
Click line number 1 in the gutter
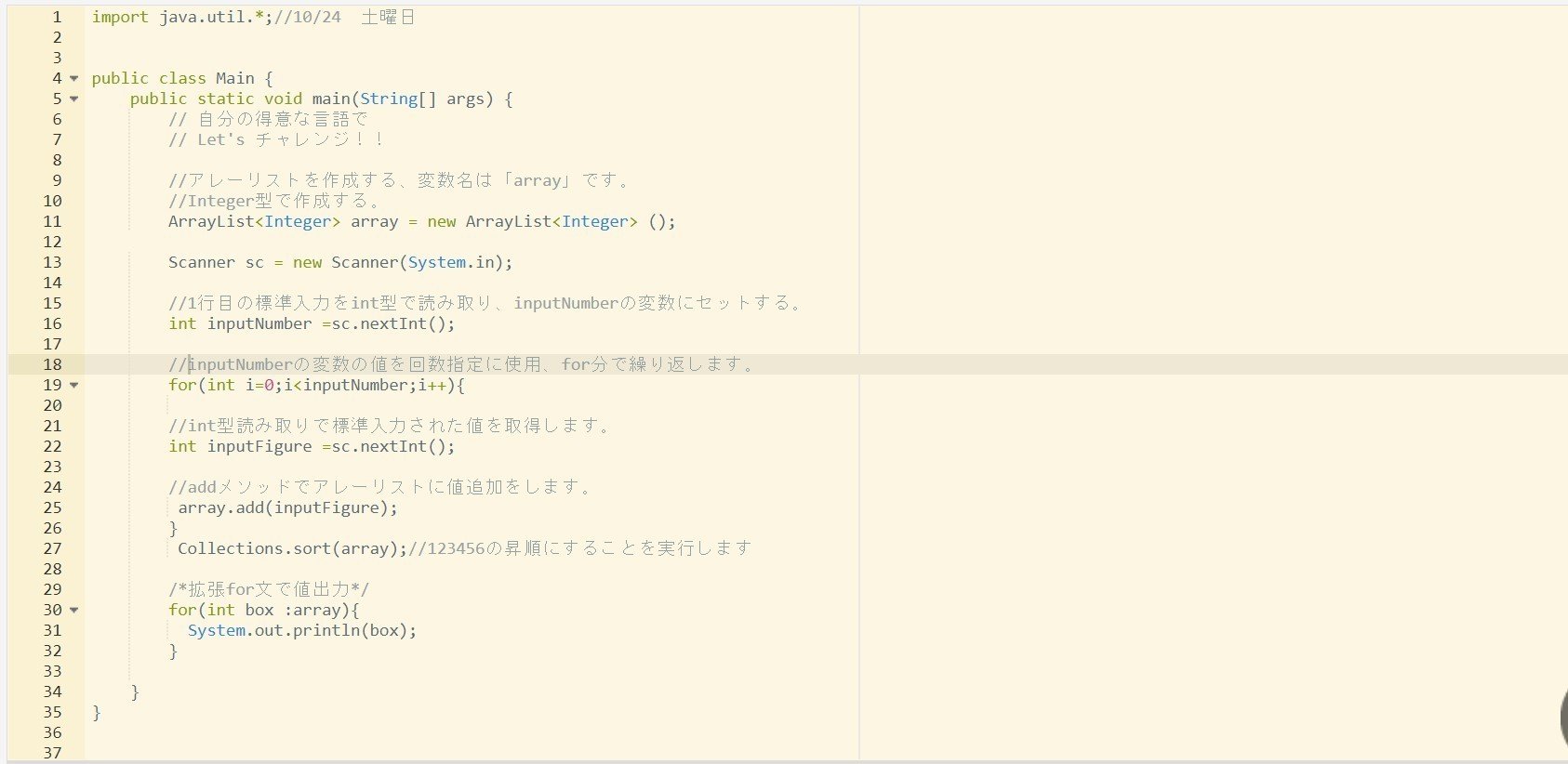pos(57,18)
